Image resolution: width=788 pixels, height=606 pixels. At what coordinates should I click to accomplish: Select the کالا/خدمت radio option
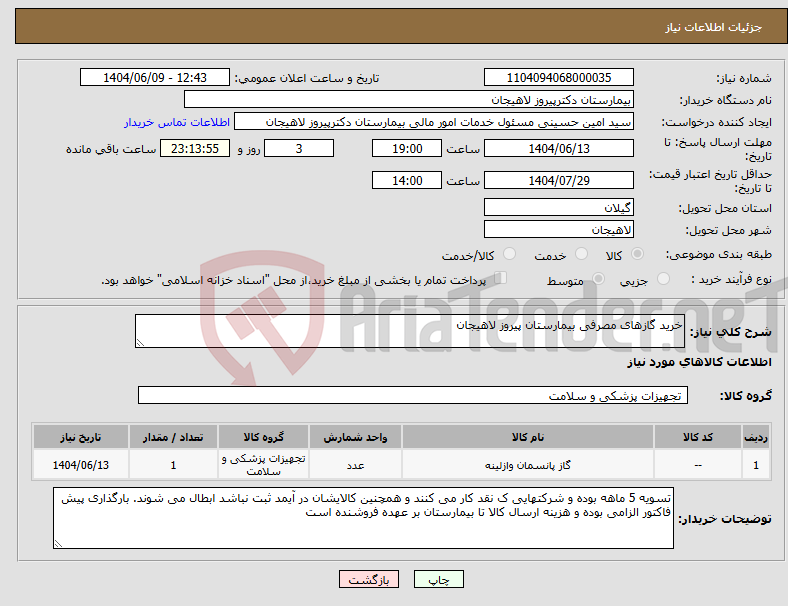[509, 254]
